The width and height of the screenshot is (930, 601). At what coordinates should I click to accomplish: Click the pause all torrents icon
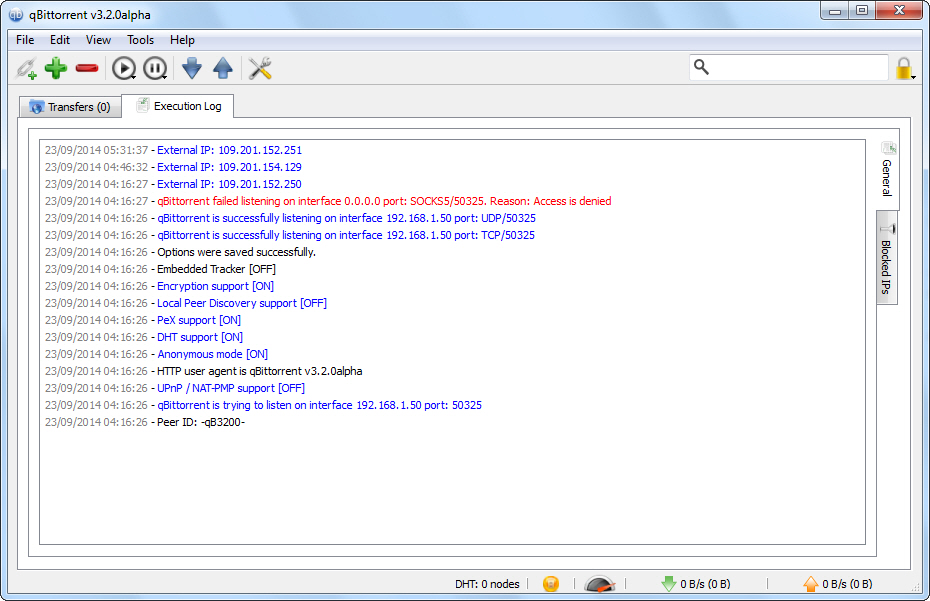pos(155,68)
